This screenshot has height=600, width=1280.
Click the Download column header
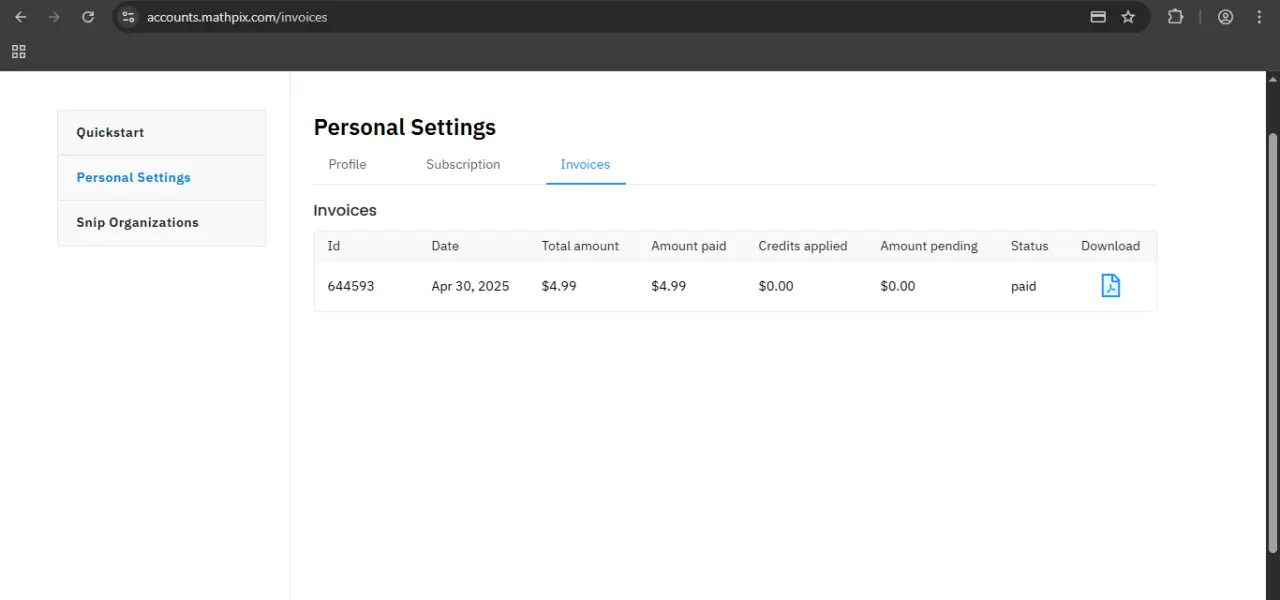[1110, 246]
